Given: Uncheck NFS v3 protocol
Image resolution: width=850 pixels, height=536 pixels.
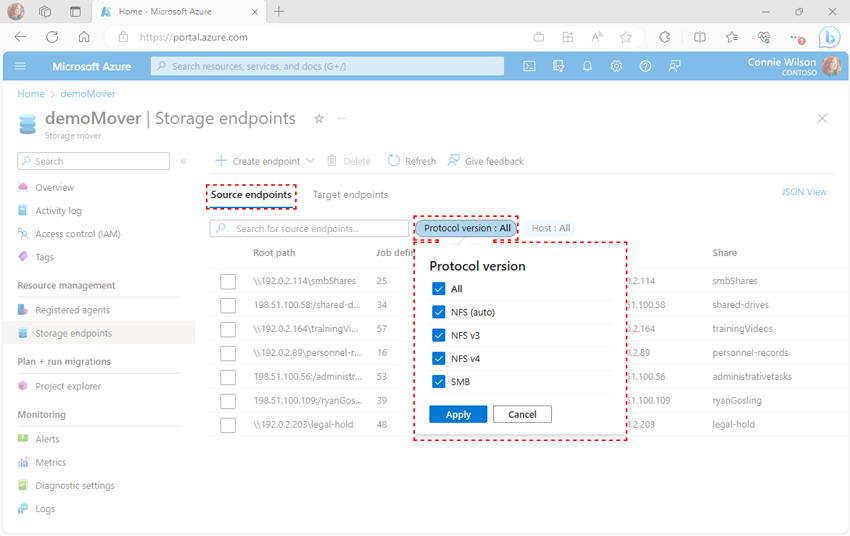Looking at the screenshot, I should (439, 335).
